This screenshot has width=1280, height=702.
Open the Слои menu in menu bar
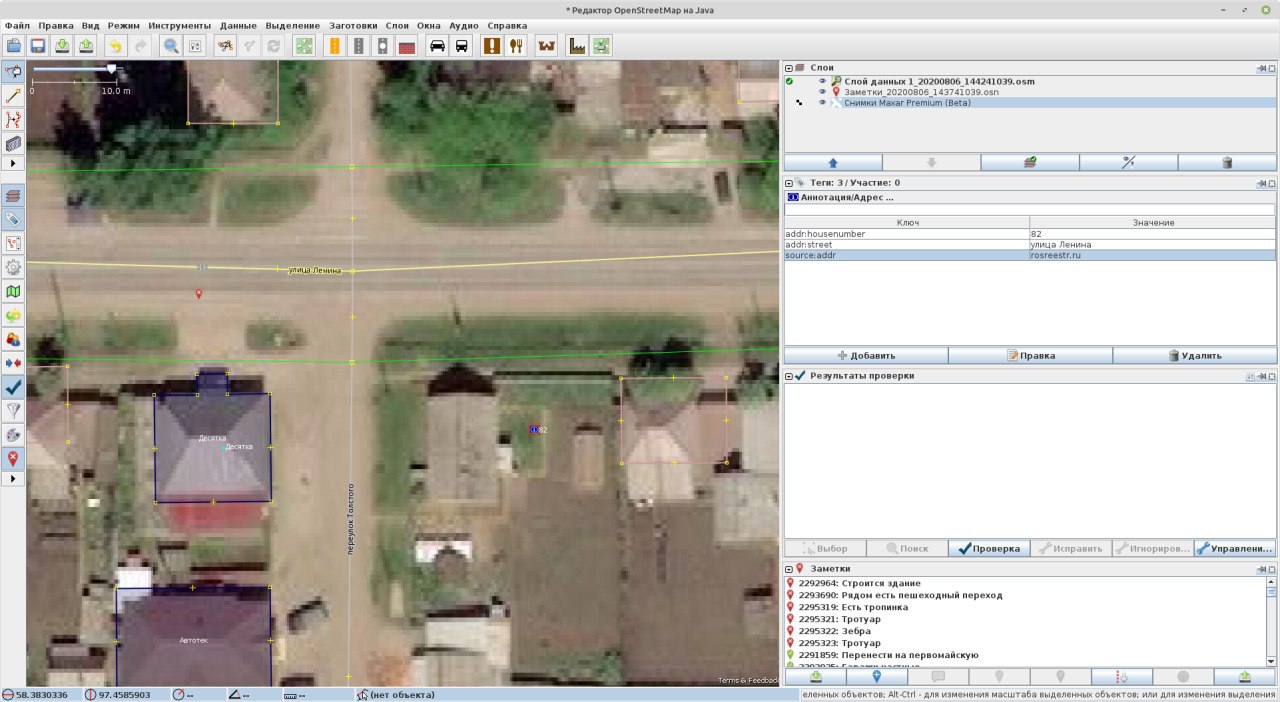397,25
